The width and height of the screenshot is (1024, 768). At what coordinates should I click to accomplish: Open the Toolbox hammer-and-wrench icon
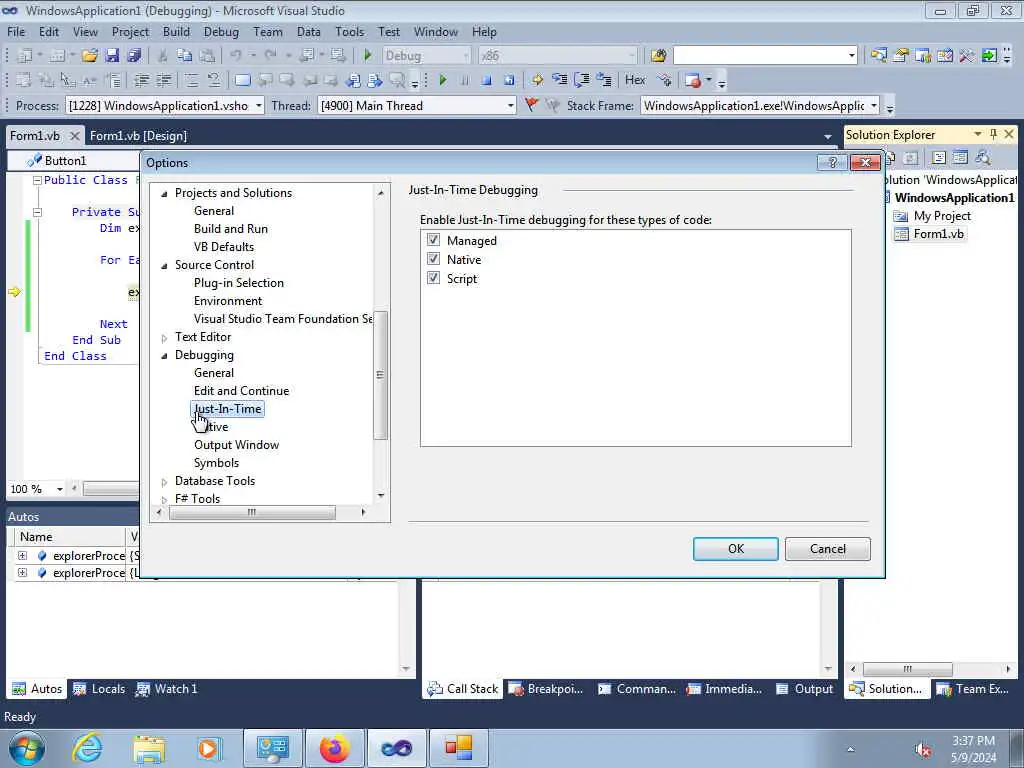pyautogui.click(x=967, y=56)
